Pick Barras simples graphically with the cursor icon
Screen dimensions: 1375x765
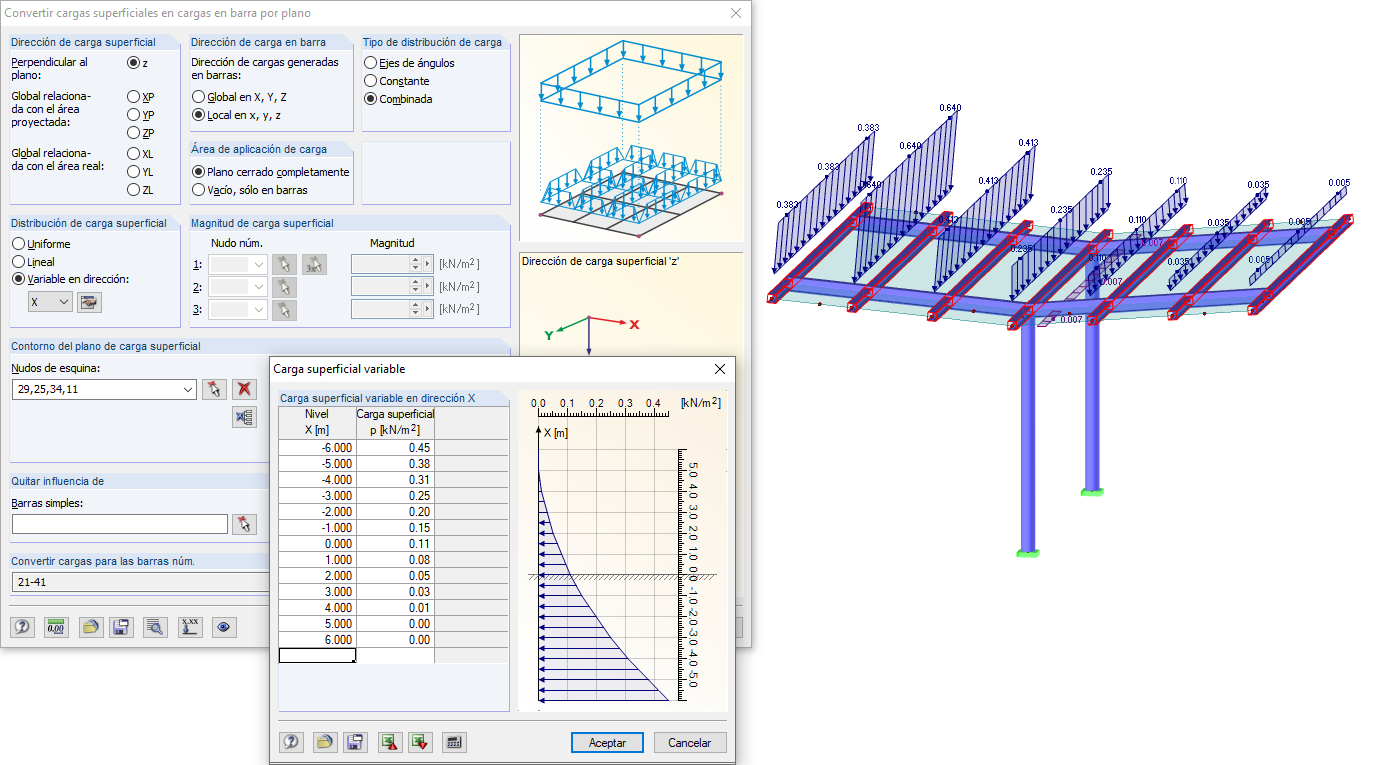244,524
